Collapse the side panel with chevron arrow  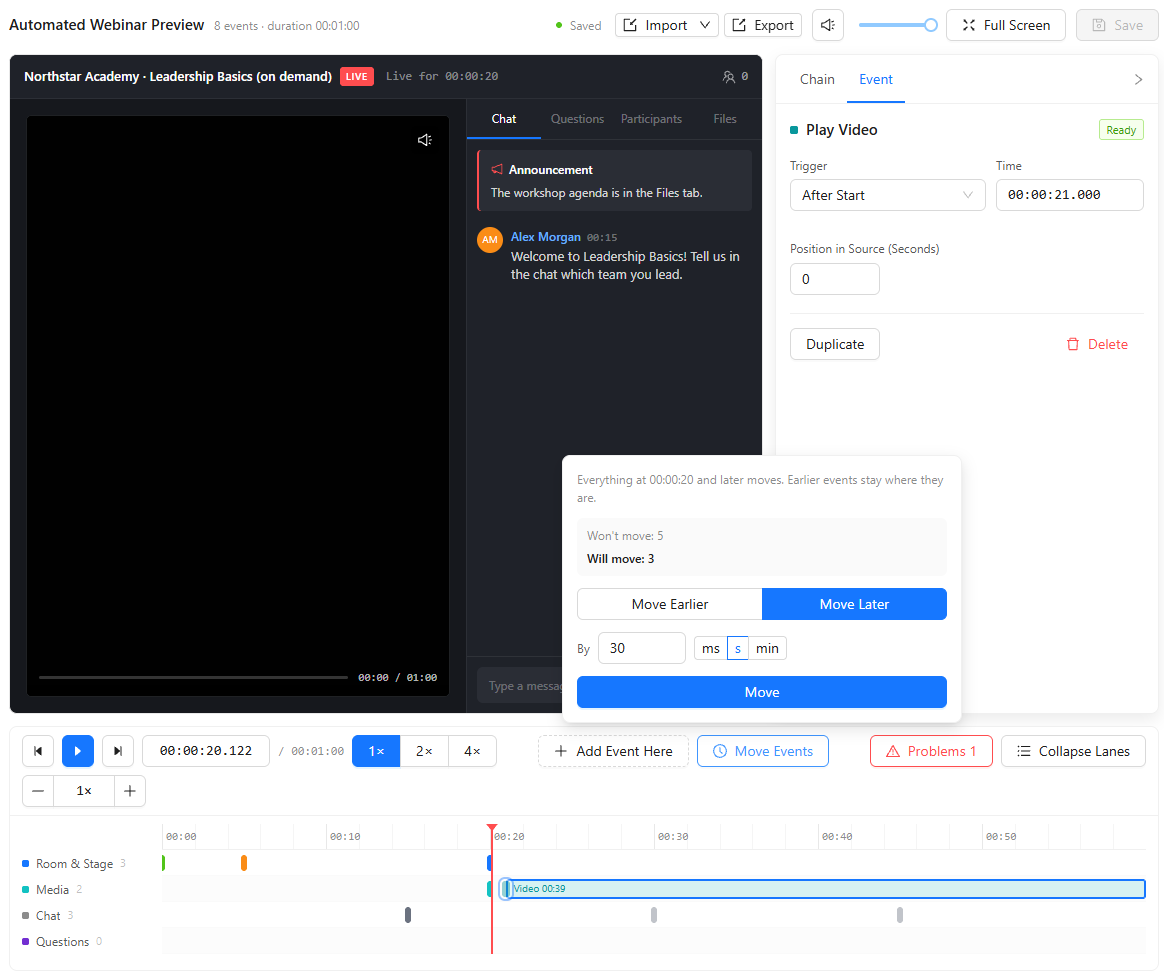(1138, 79)
